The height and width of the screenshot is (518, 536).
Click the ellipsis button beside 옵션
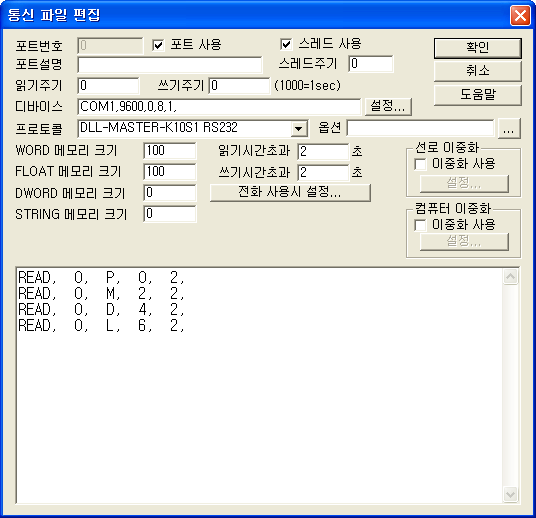[509, 129]
